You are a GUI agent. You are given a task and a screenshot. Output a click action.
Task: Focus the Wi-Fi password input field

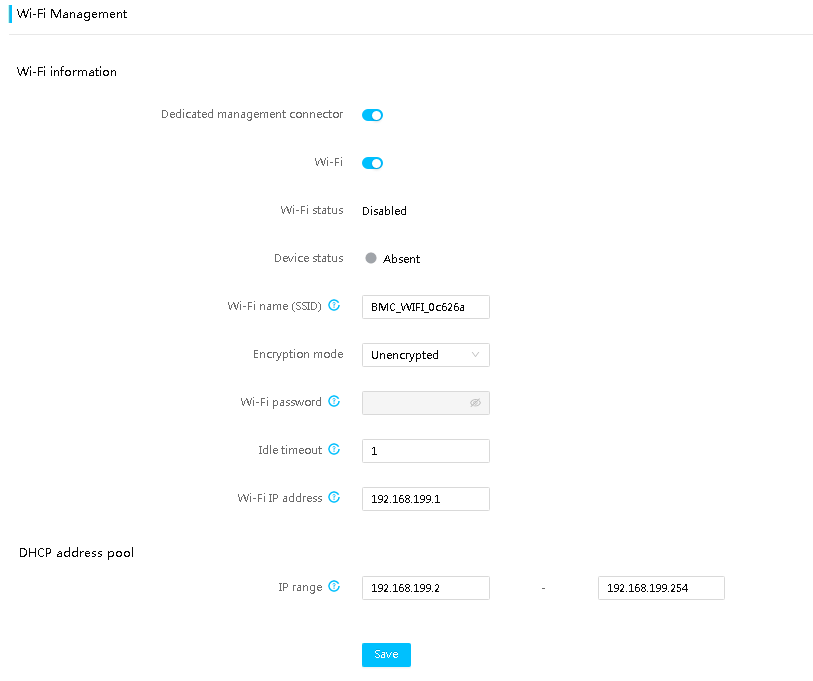click(426, 403)
